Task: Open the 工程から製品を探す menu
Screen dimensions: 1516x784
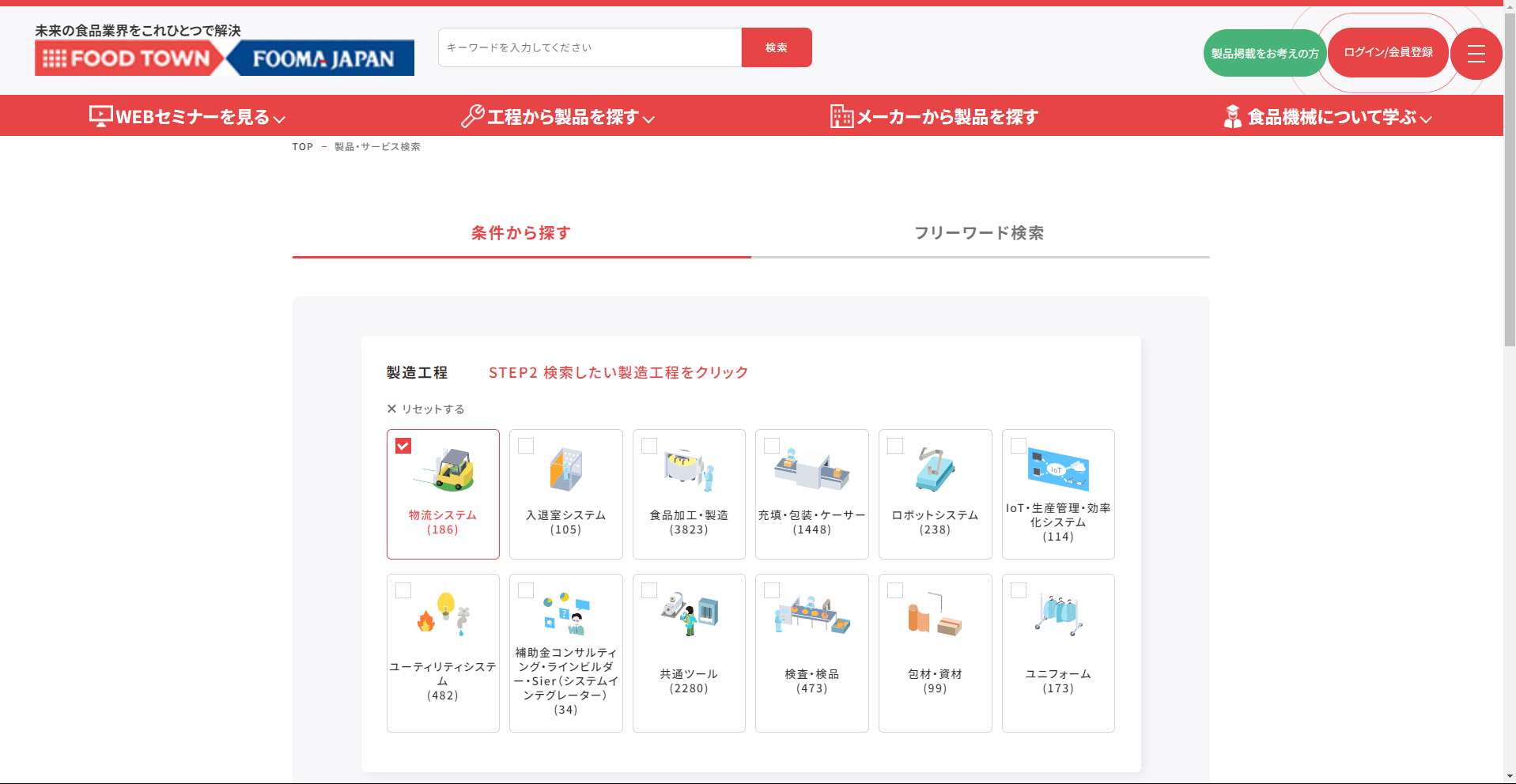Action: tap(558, 116)
